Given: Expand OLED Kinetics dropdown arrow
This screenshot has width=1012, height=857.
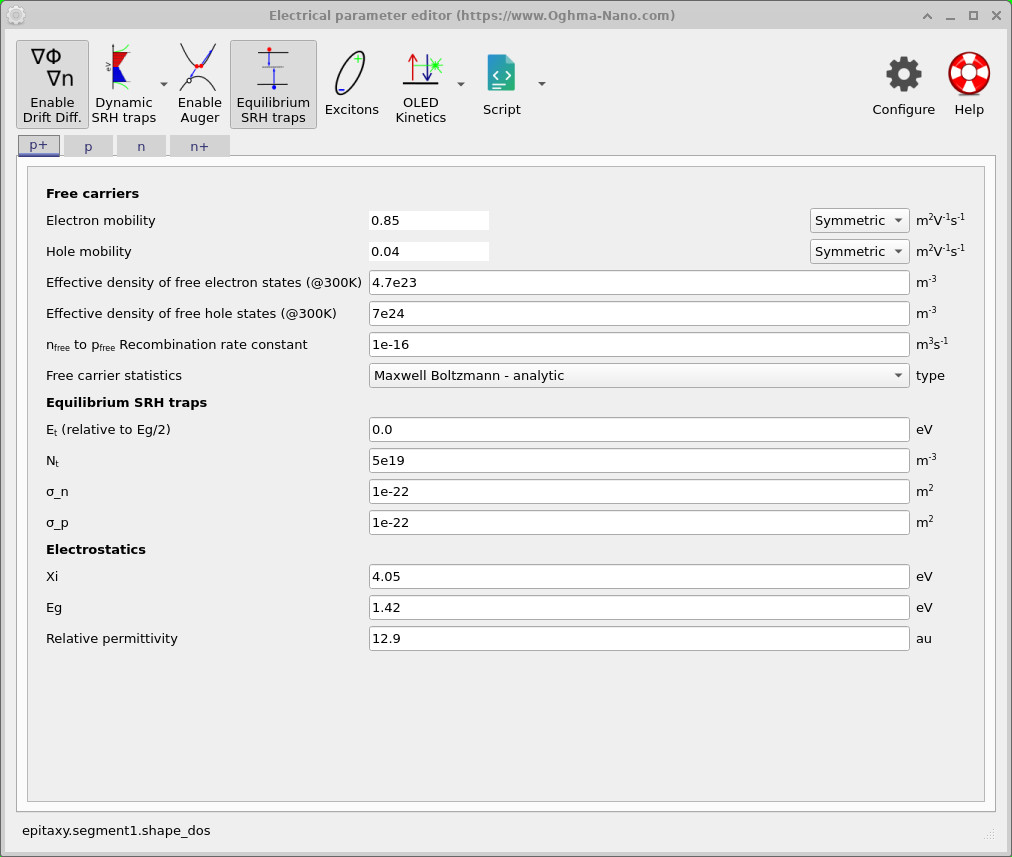Looking at the screenshot, I should tap(461, 85).
